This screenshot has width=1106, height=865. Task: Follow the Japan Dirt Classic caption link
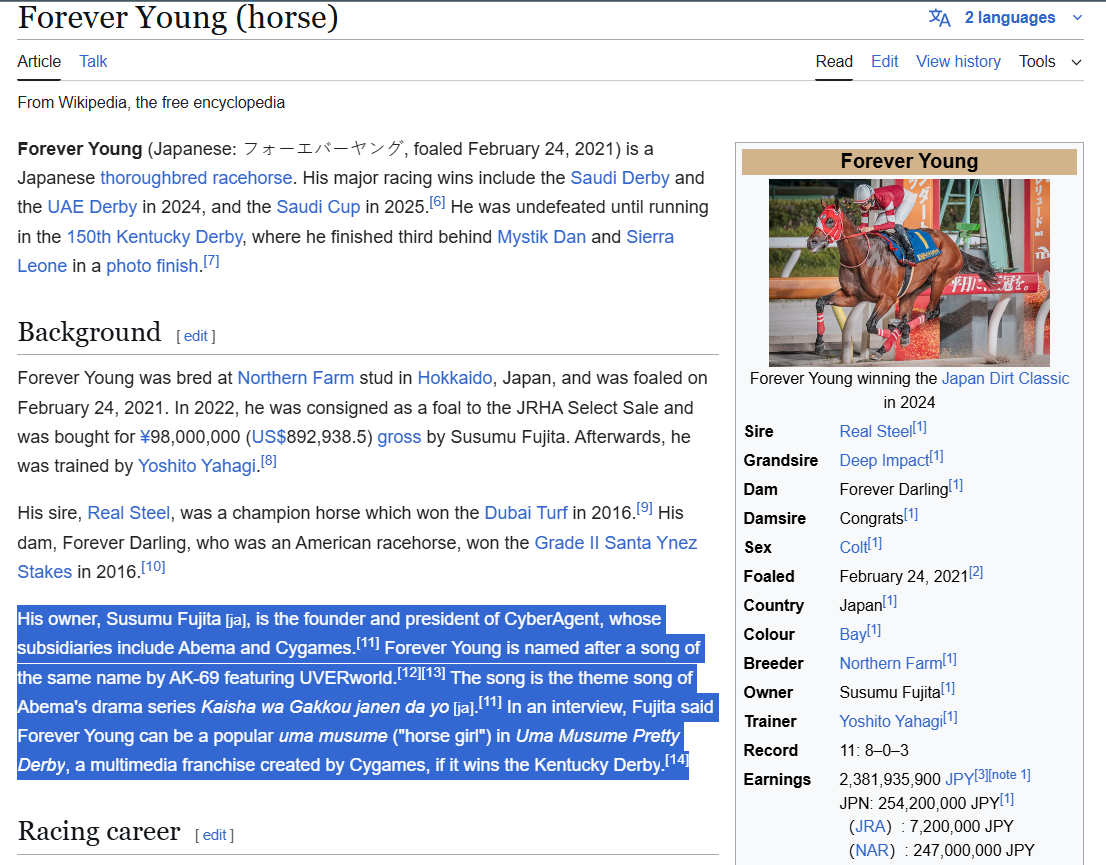1005,379
